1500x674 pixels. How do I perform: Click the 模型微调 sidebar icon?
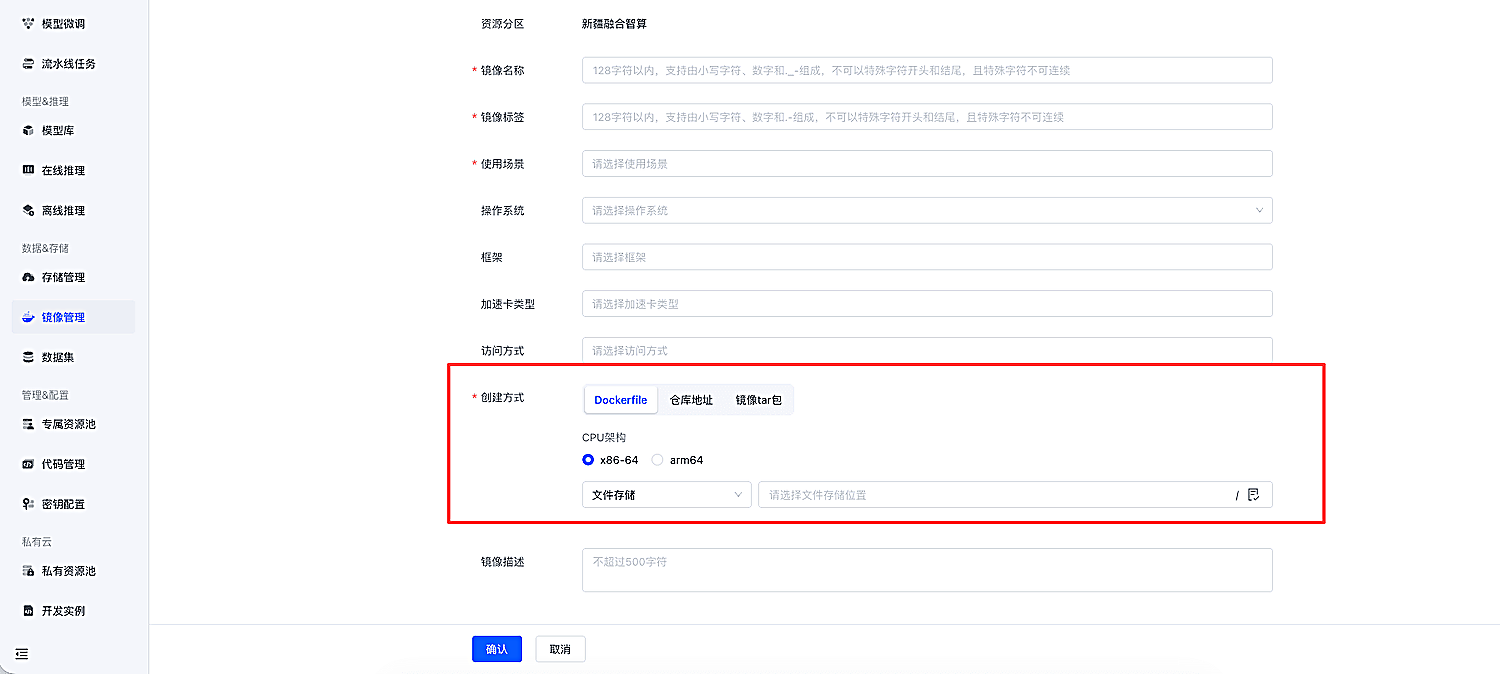(28, 23)
